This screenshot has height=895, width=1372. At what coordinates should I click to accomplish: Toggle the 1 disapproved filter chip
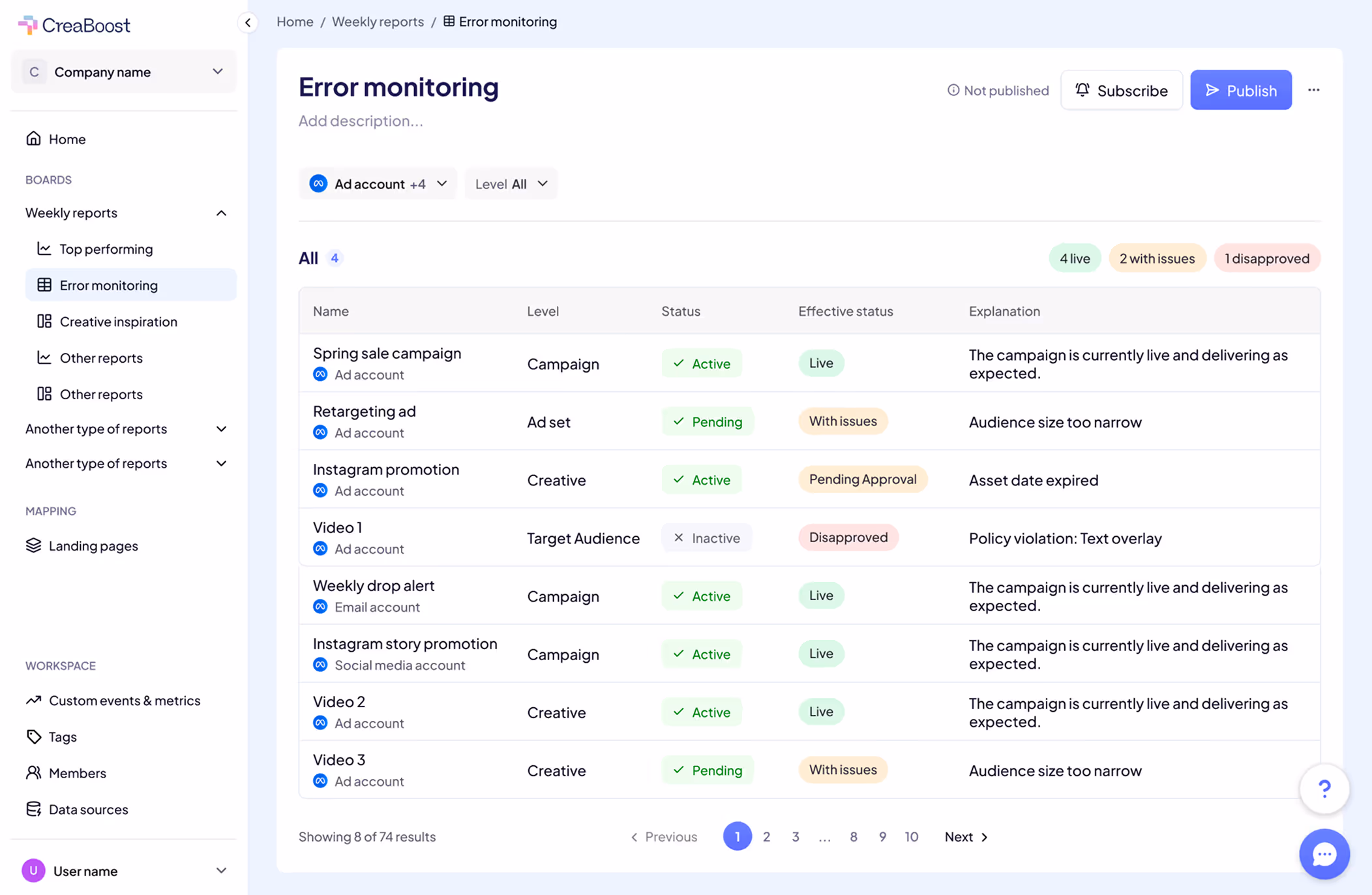[x=1266, y=258]
